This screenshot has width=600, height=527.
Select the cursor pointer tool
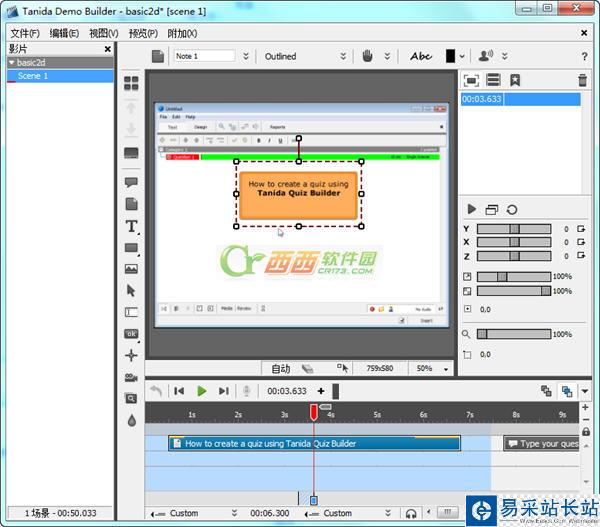(131, 290)
